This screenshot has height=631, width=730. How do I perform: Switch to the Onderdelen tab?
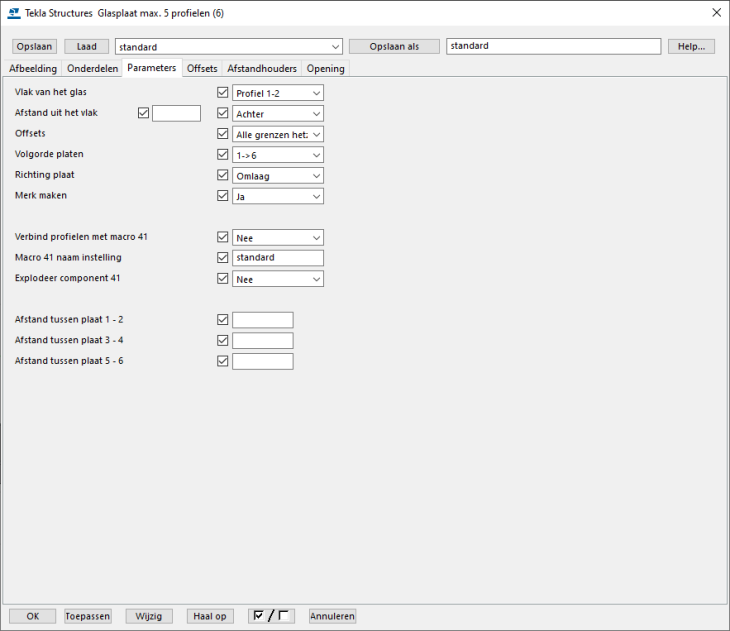pos(92,68)
